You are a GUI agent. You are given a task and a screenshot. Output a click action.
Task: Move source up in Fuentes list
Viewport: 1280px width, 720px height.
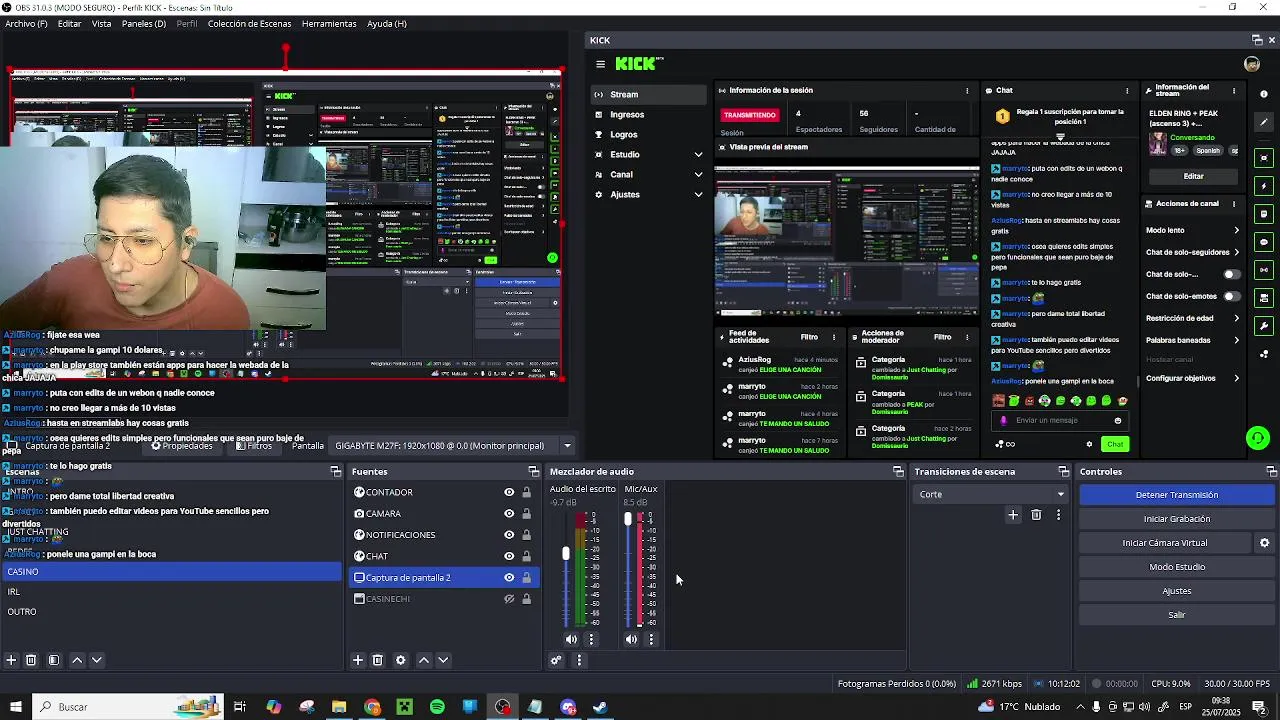pos(424,660)
